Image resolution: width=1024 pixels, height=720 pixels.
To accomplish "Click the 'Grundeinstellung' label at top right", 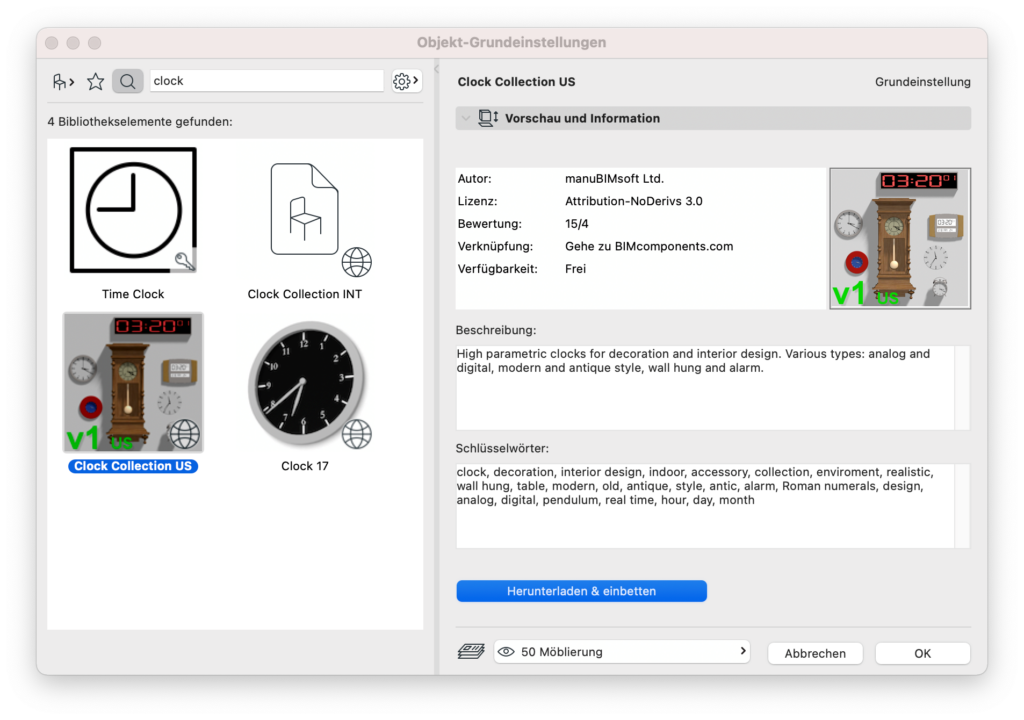I will pyautogui.click(x=922, y=82).
